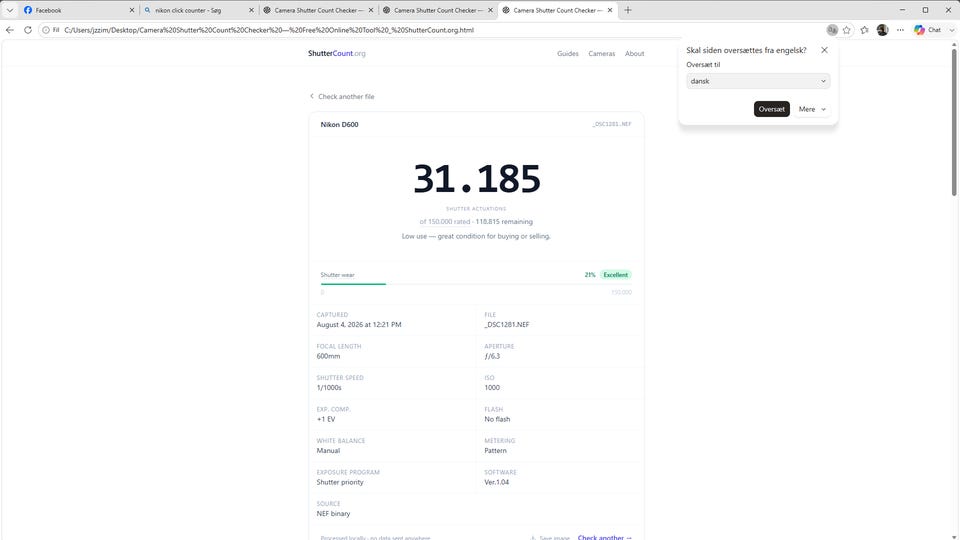Close the translate popup
Viewport: 960px width, 540px height.
point(825,50)
